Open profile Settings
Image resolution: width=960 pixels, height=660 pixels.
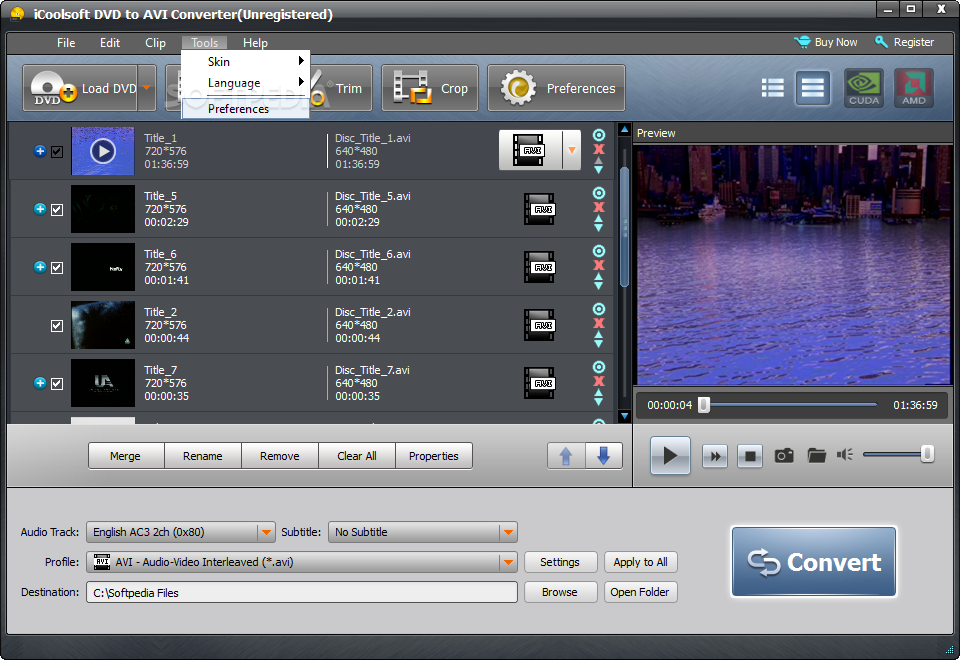coord(560,562)
